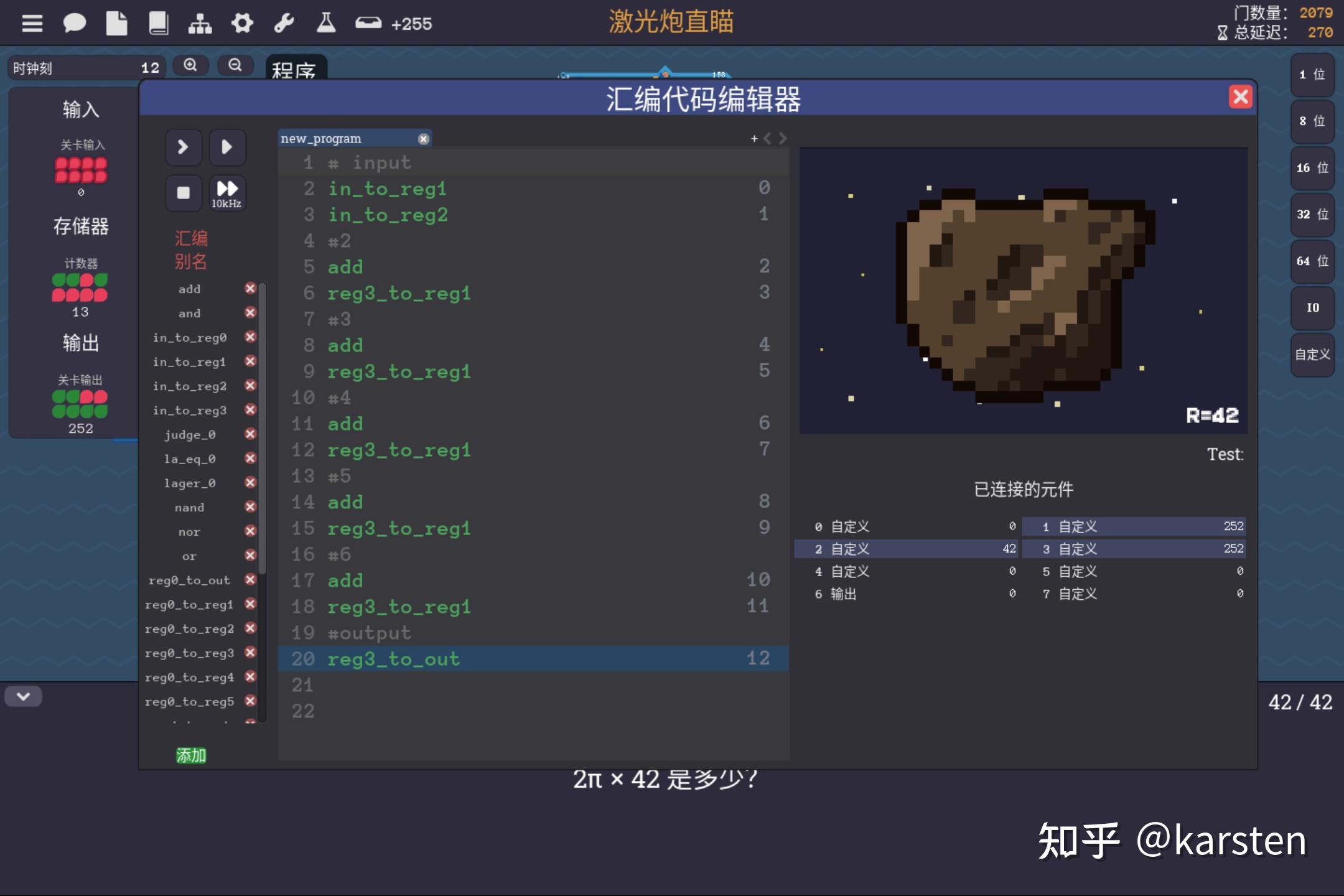Image resolution: width=1344 pixels, height=896 pixels.
Task: Click the zoom-in magnifier icon
Action: point(191,64)
